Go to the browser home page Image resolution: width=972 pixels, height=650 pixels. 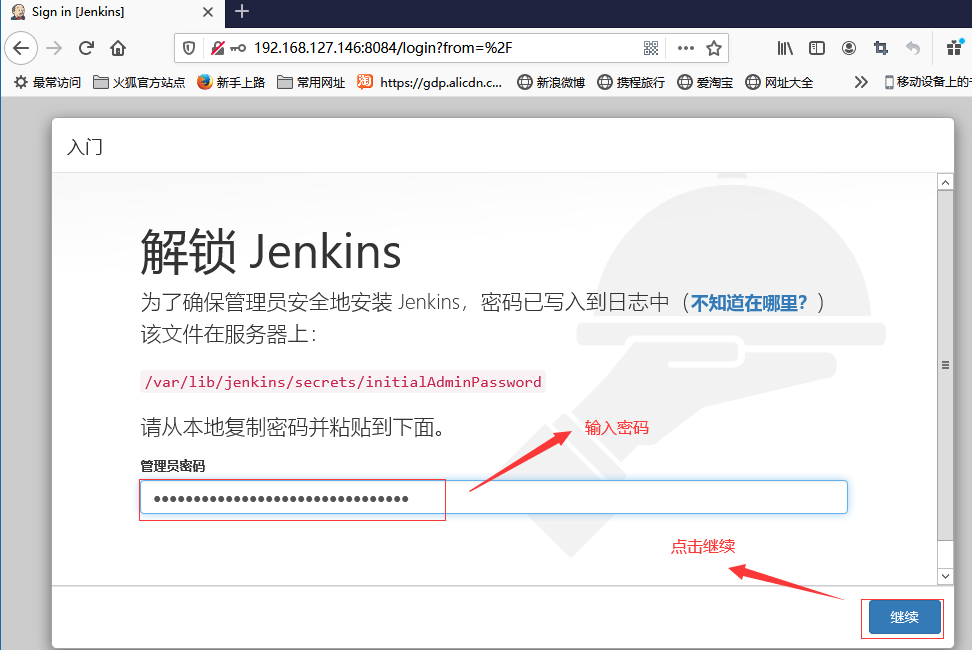(118, 48)
